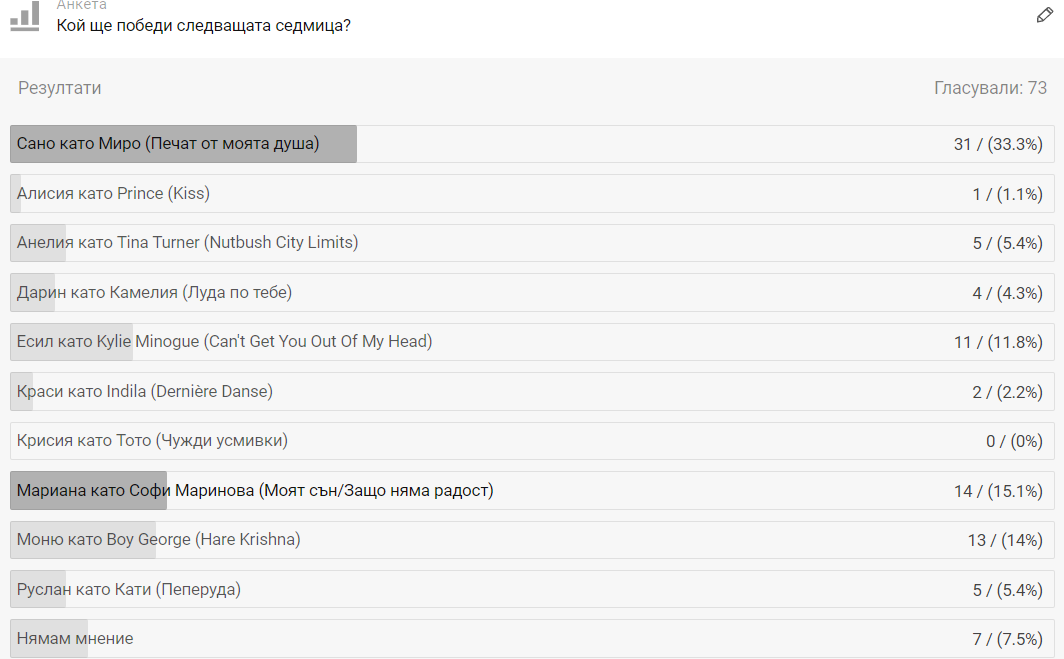Select Анелия като Tina Turner option
This screenshot has width=1064, height=659.
[x=532, y=243]
